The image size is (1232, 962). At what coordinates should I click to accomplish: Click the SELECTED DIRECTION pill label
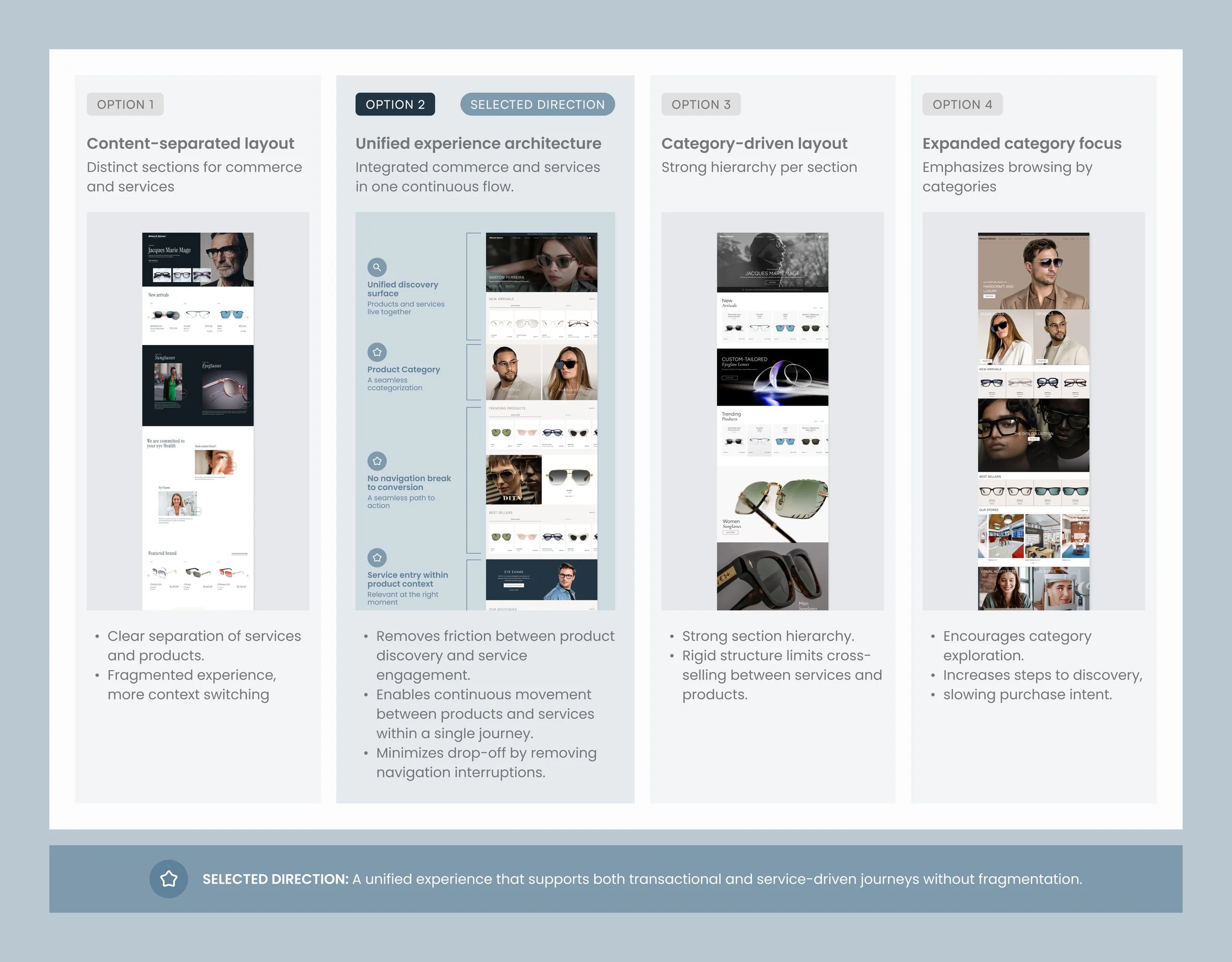pyautogui.click(x=537, y=104)
